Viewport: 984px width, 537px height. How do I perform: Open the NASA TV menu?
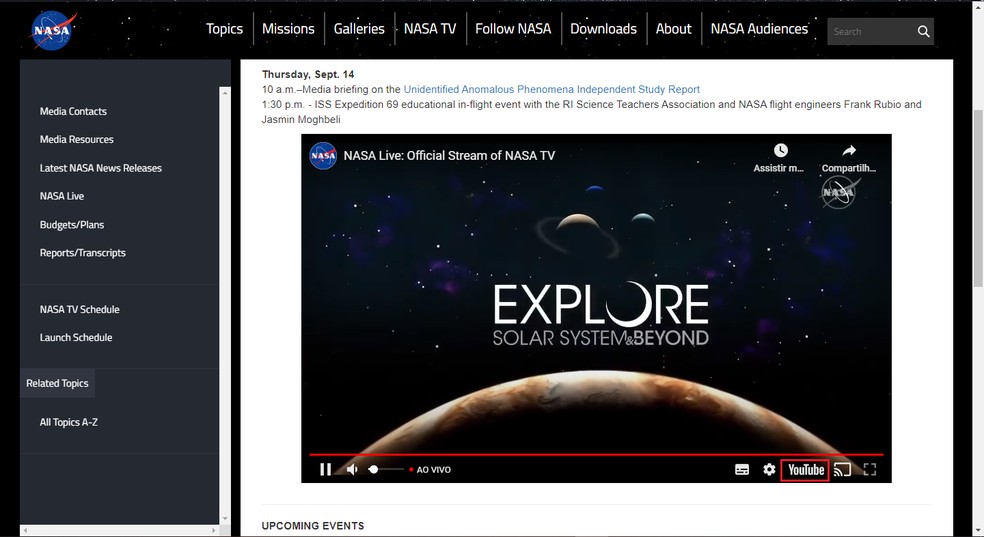point(430,29)
